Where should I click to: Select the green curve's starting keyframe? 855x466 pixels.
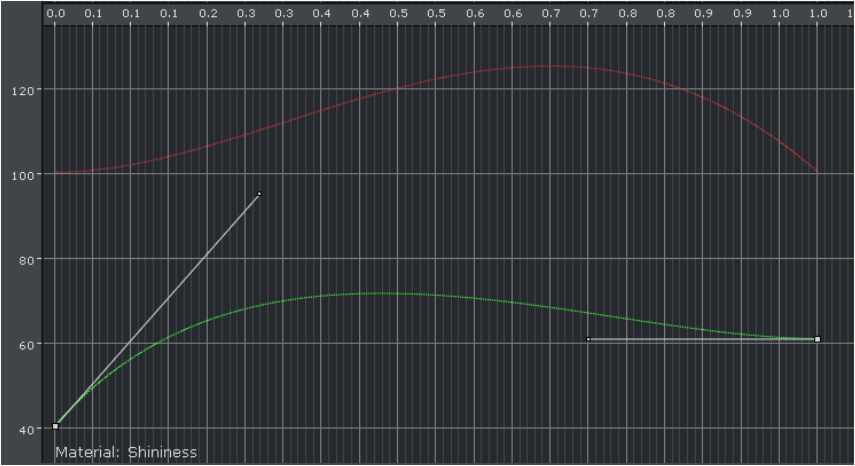(55, 426)
